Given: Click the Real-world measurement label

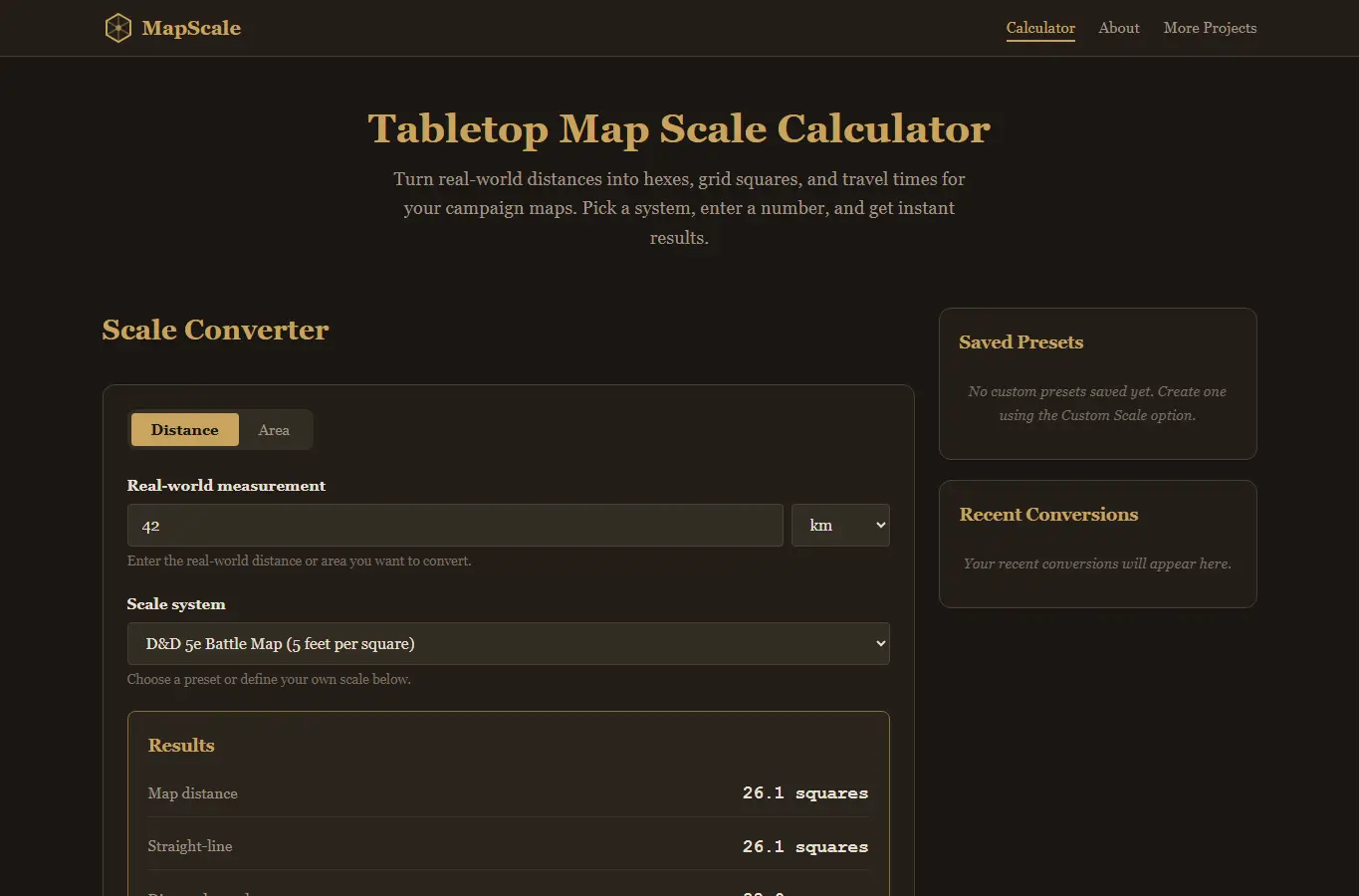Looking at the screenshot, I should (x=226, y=486).
